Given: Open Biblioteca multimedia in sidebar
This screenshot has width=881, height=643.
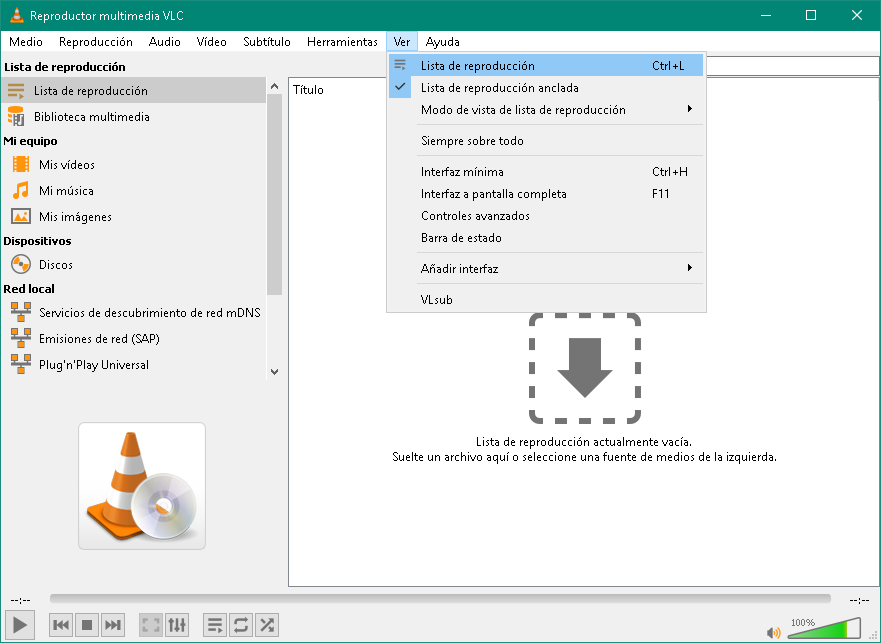Looking at the screenshot, I should pos(134,116).
